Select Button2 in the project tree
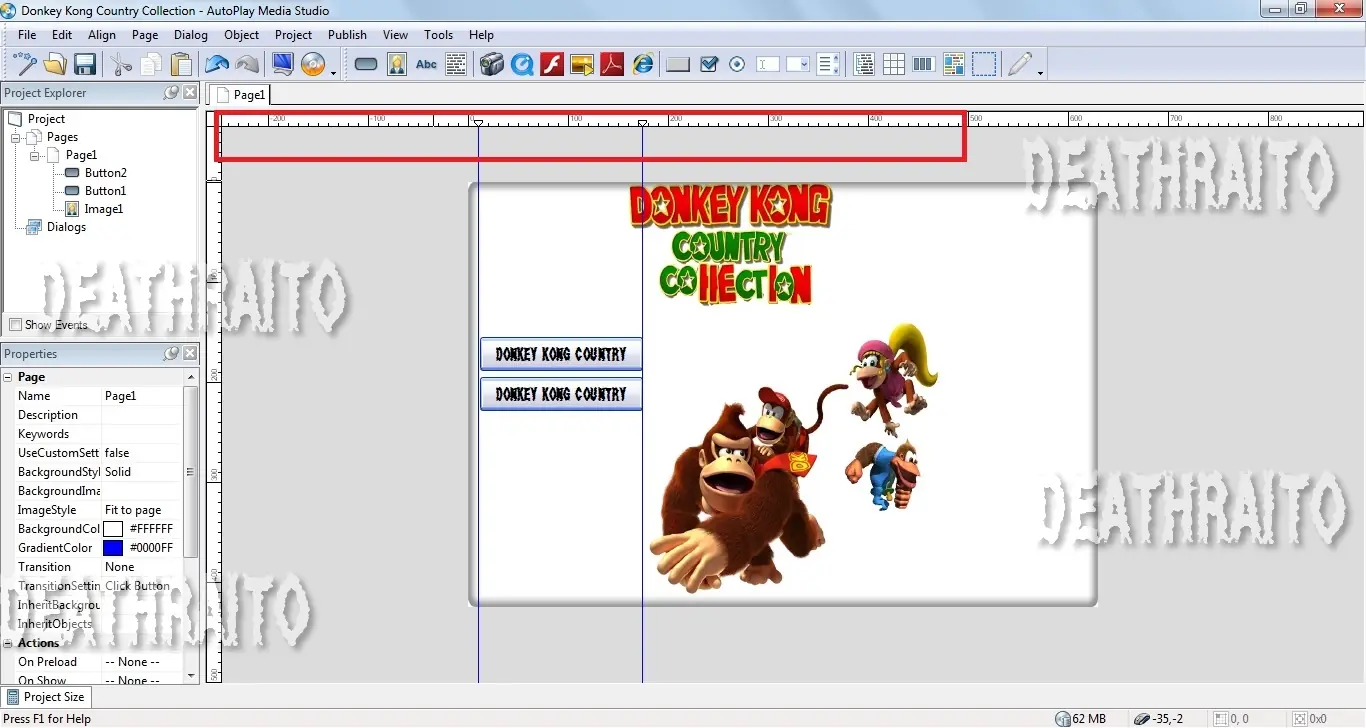 tap(106, 173)
